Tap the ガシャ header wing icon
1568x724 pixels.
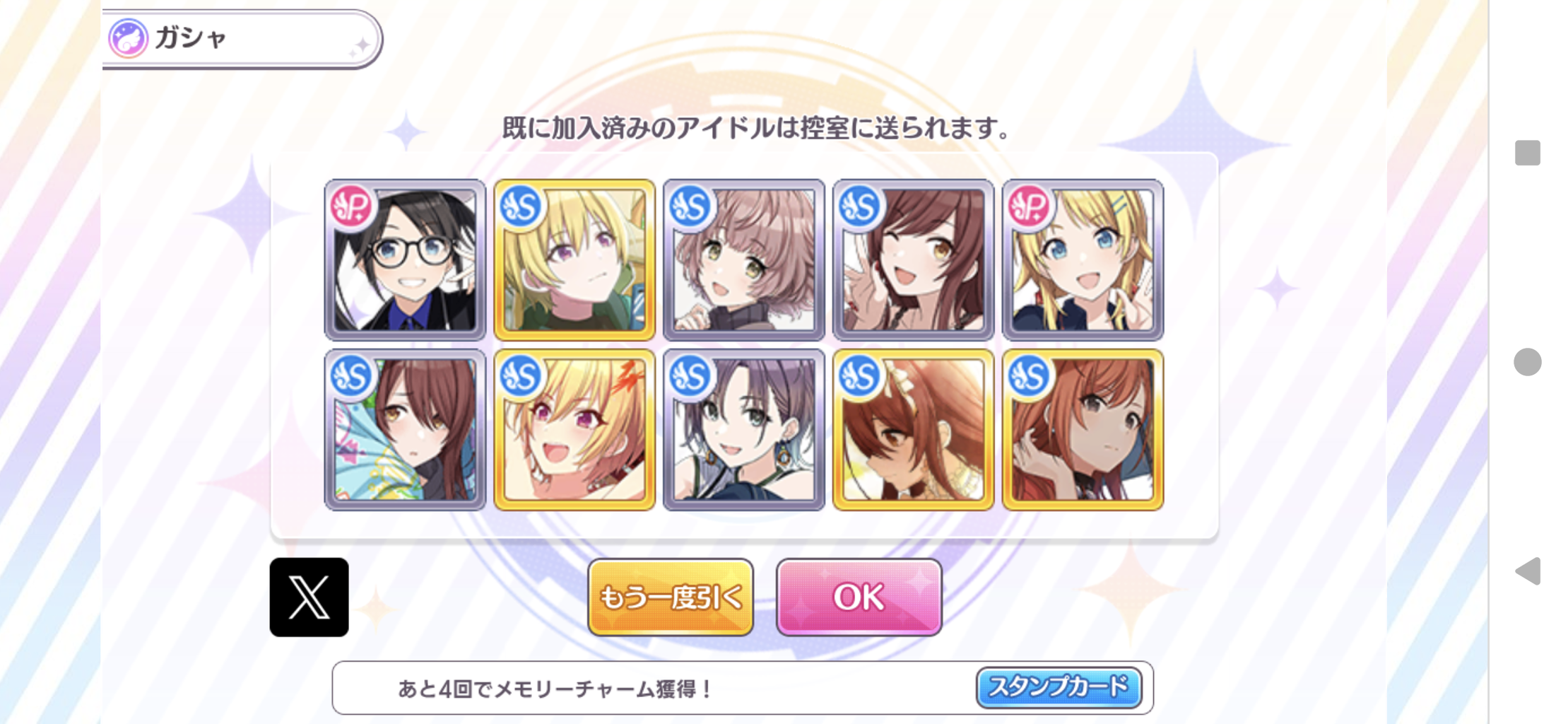(x=128, y=38)
